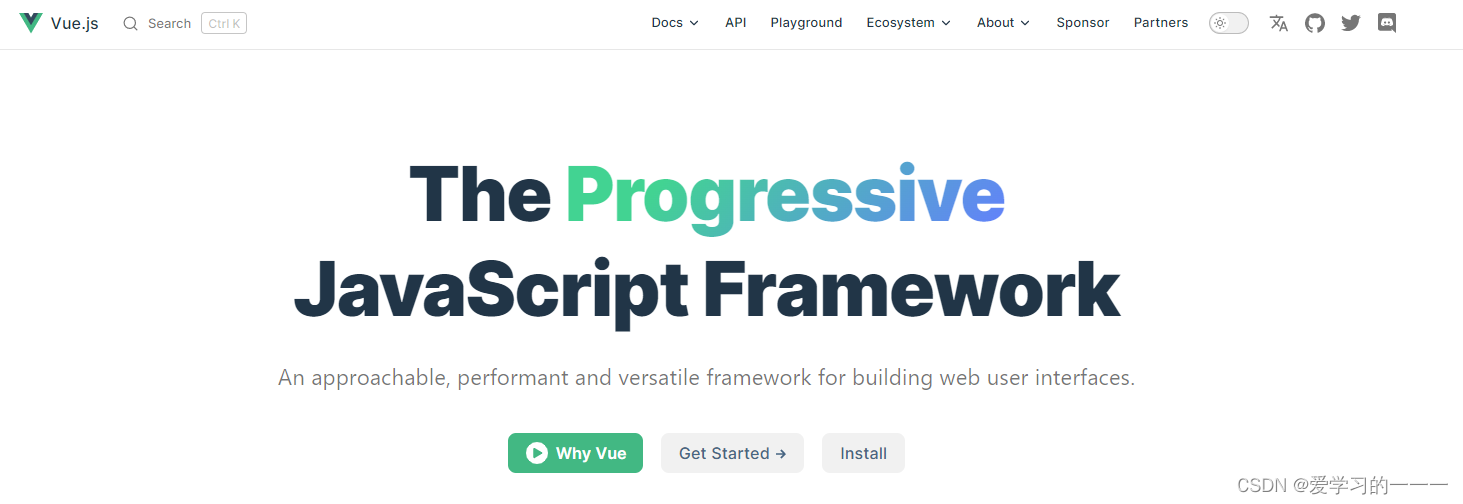
Task: Open the Playground nav item
Action: pos(806,23)
